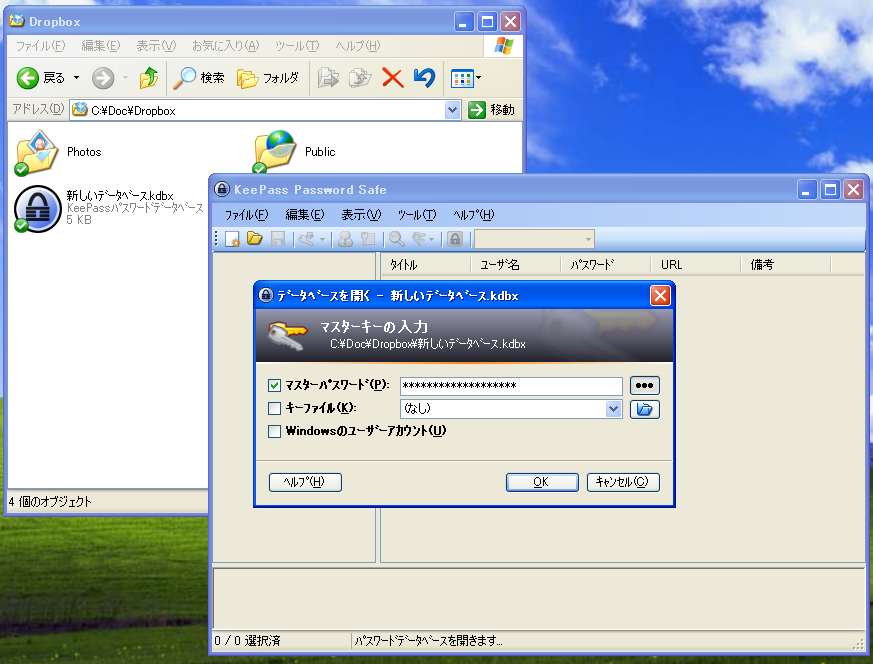Check the Windowsのユーザーアカウント checkbox

[x=274, y=431]
